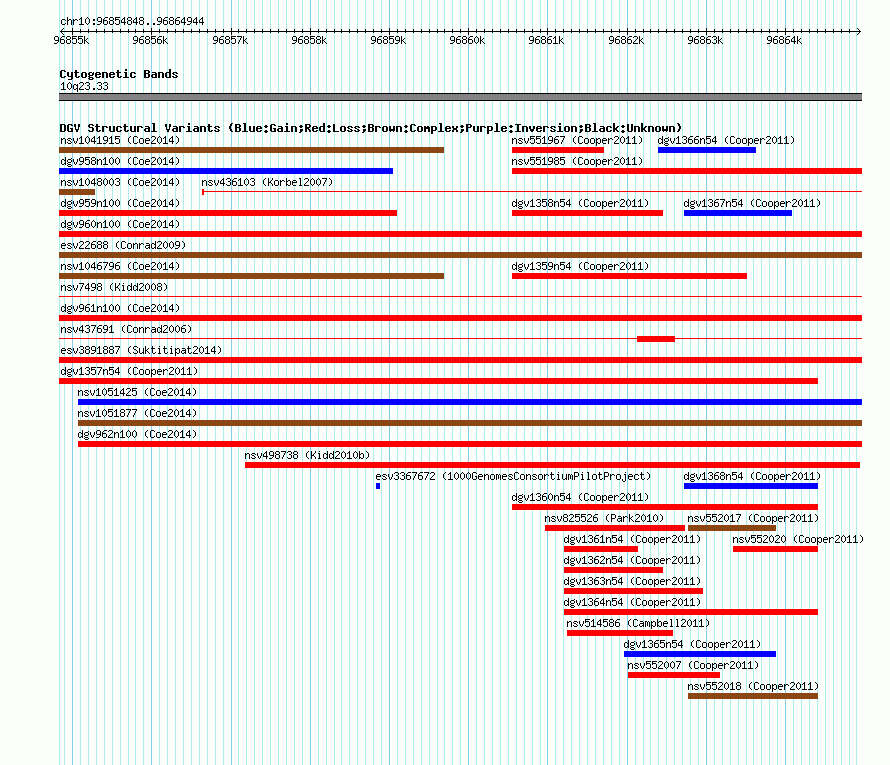
Task: Select dgv1368n54 (Cooper2011) label
Action: 752,476
